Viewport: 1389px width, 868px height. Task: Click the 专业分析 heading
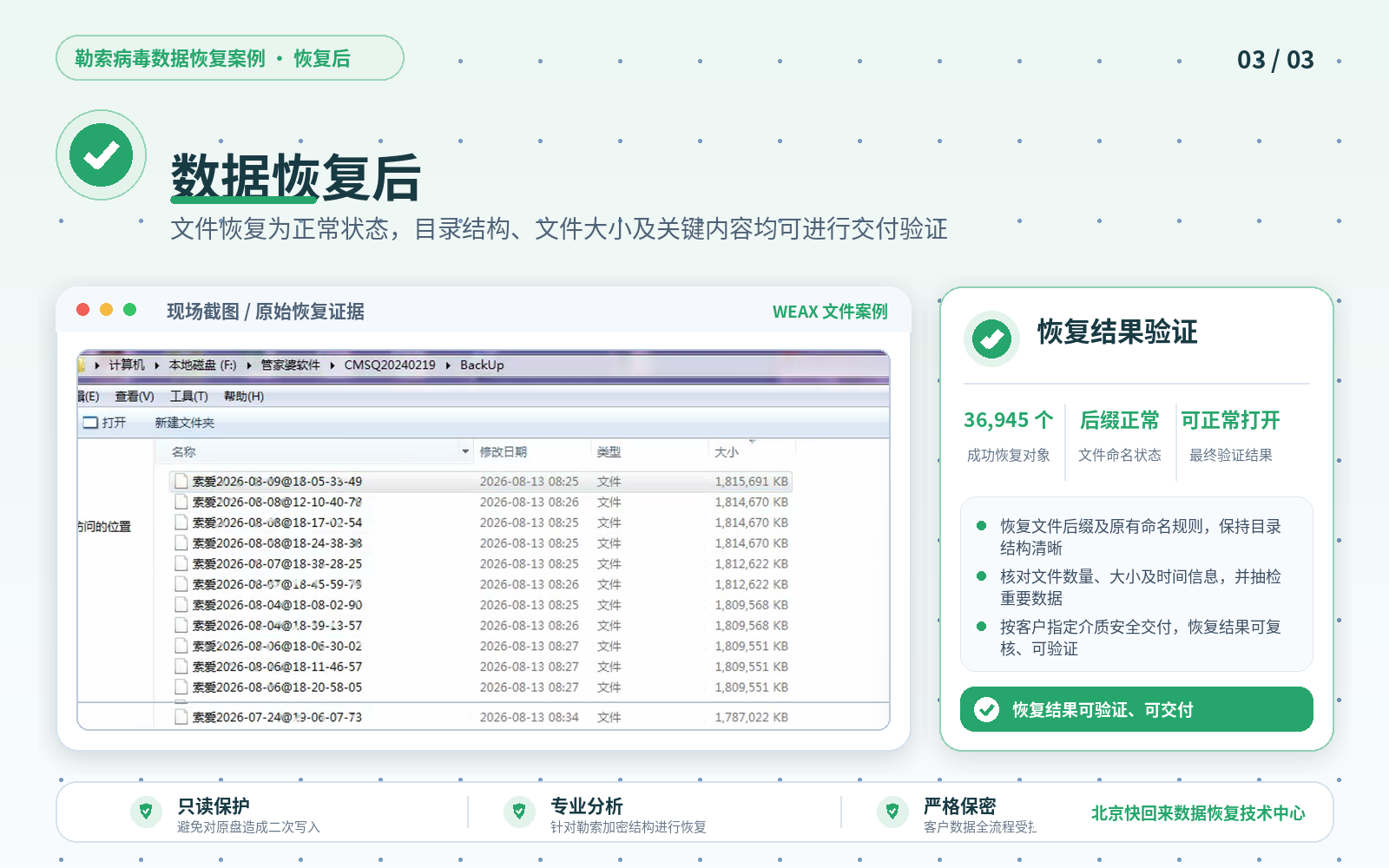587,806
